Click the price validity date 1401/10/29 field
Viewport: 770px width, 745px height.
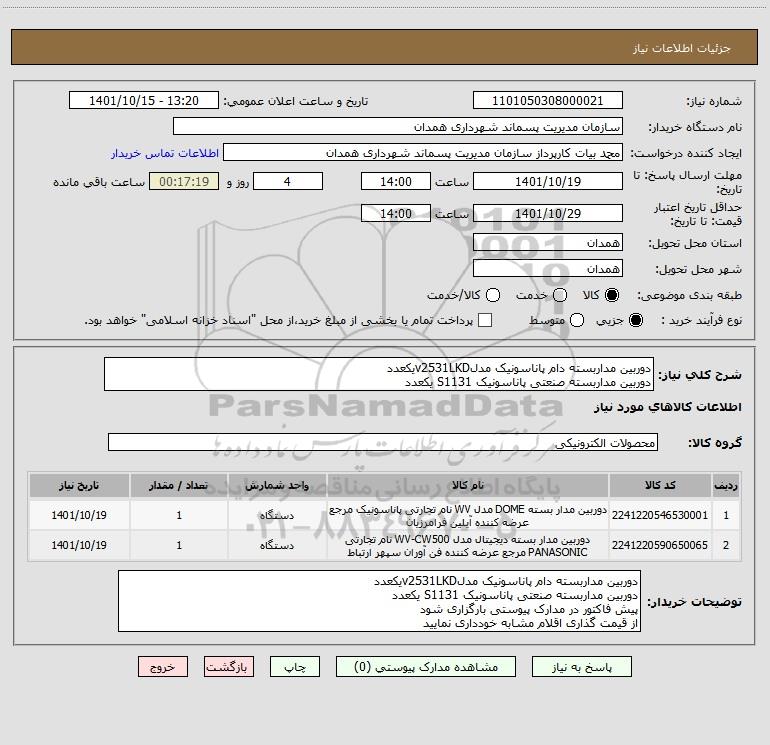[x=548, y=213]
